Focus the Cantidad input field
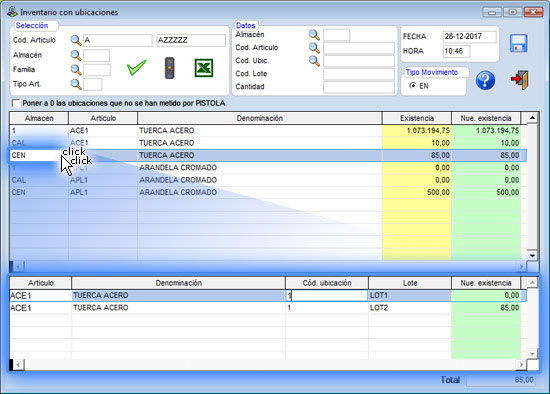Screen dimensions: 550x394 pyautogui.click(x=359, y=87)
